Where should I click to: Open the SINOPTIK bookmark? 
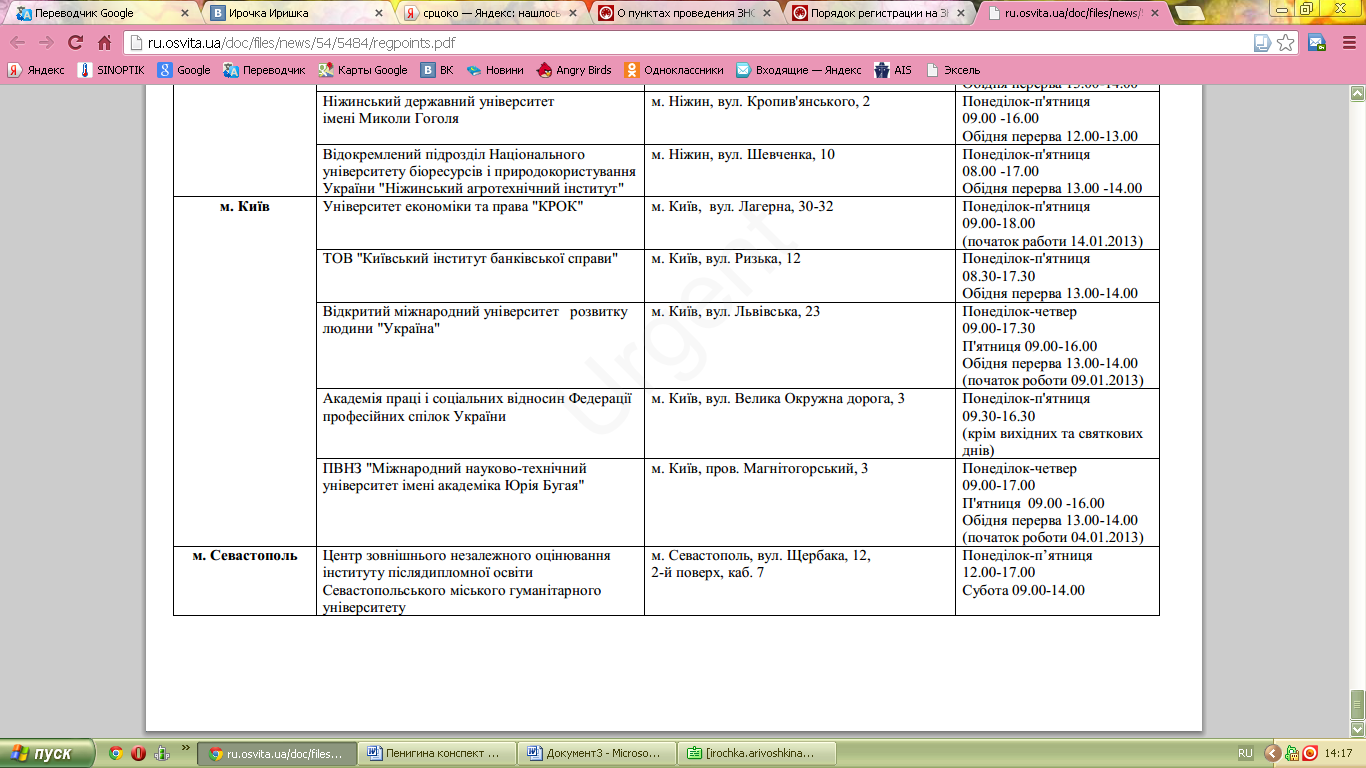pos(111,70)
